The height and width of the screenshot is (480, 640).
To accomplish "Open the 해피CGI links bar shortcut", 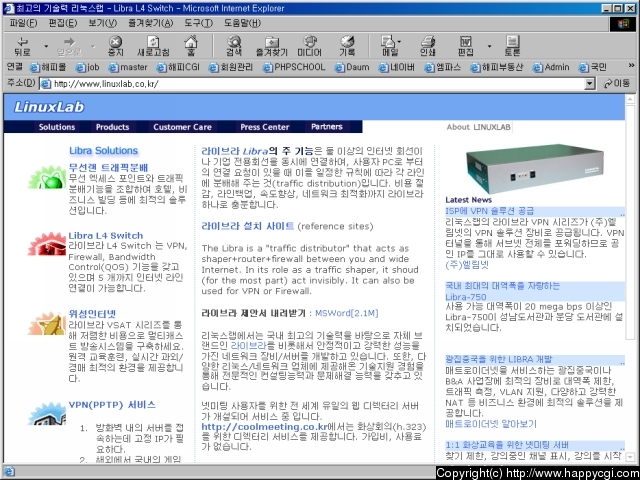I will point(178,67).
